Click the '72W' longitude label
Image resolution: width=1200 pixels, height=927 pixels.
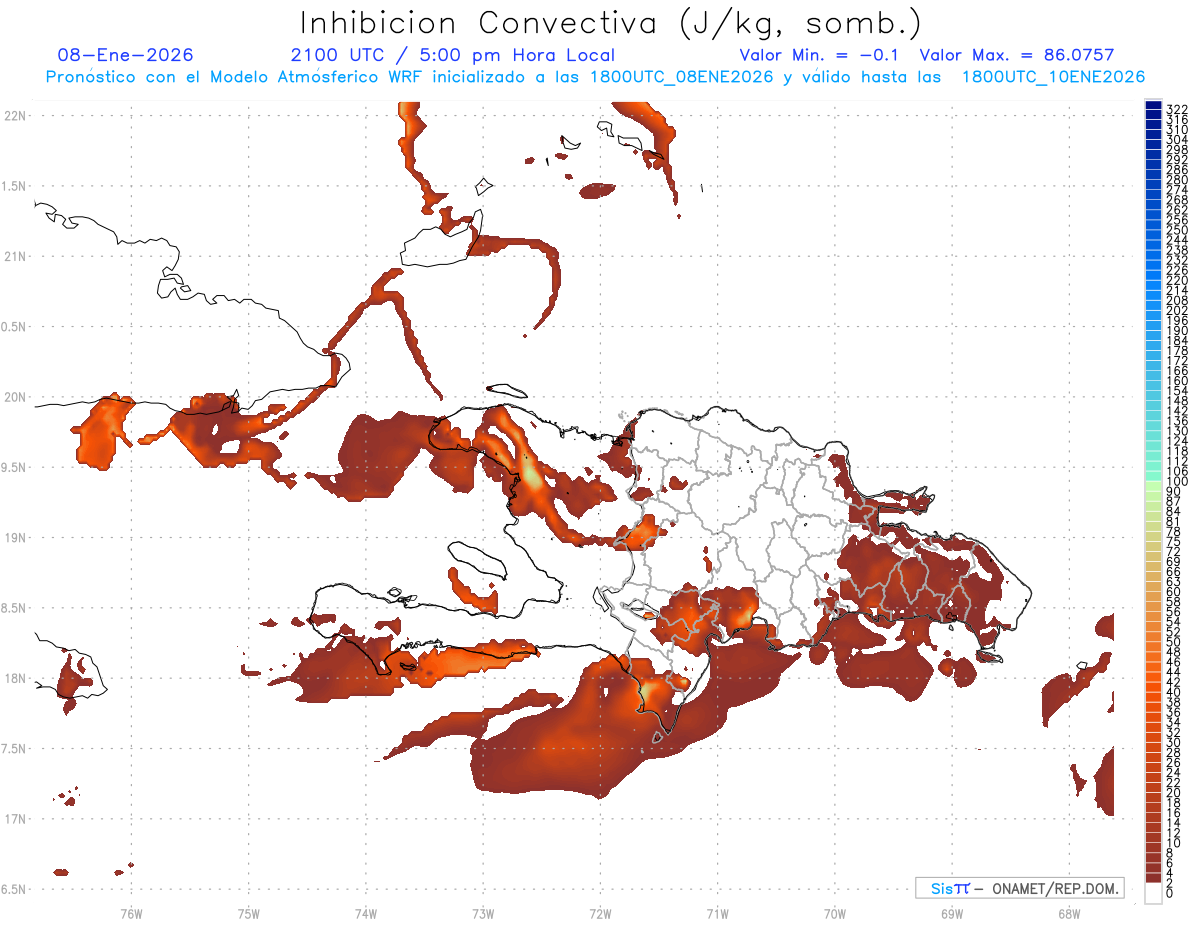(x=600, y=913)
